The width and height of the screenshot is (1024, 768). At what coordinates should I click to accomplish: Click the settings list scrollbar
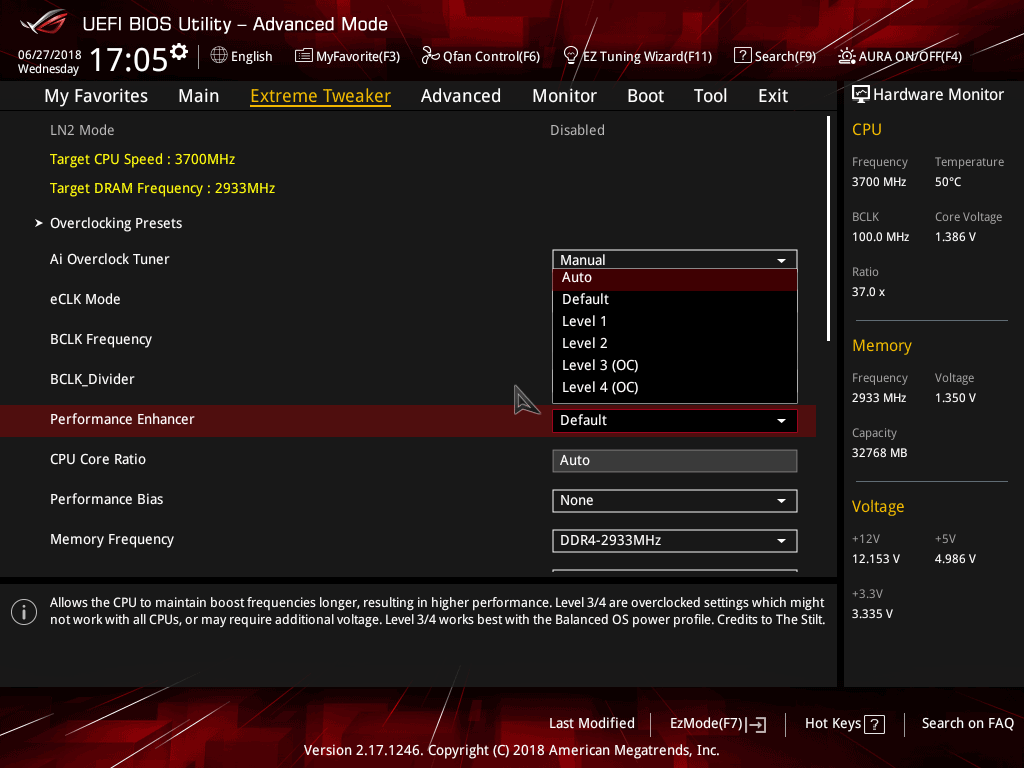tap(828, 229)
